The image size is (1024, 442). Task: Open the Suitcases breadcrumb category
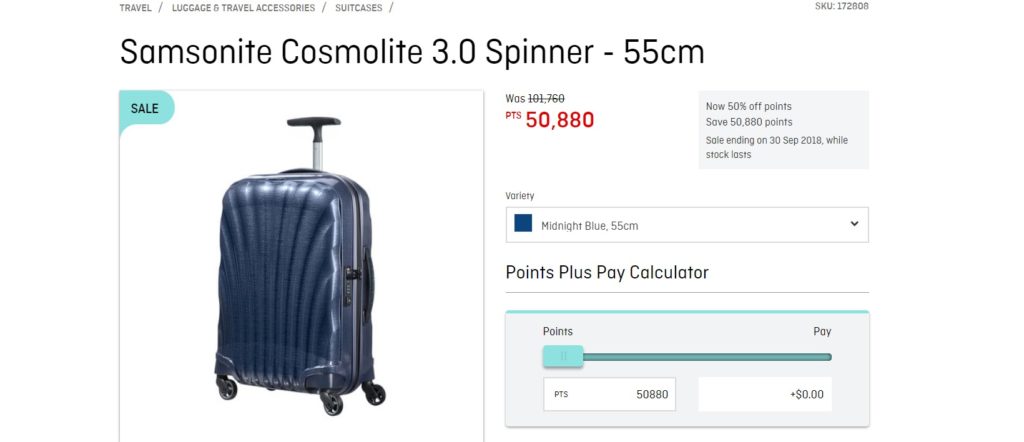click(x=359, y=8)
